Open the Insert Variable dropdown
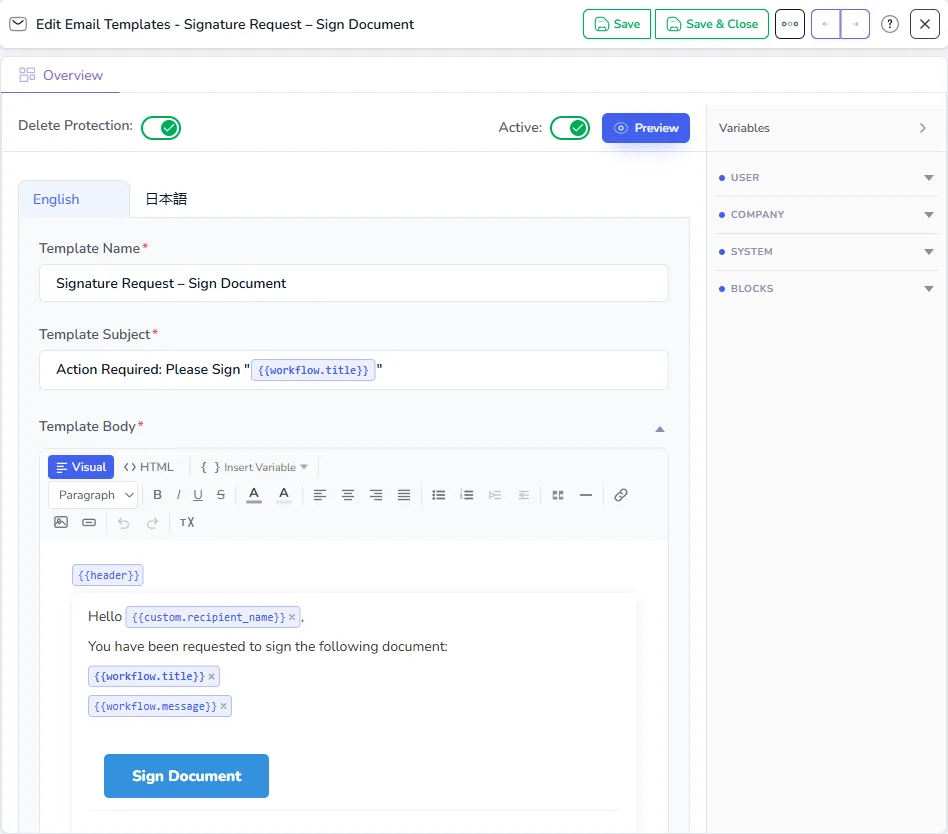Screen dimensions: 948x834 (254, 467)
